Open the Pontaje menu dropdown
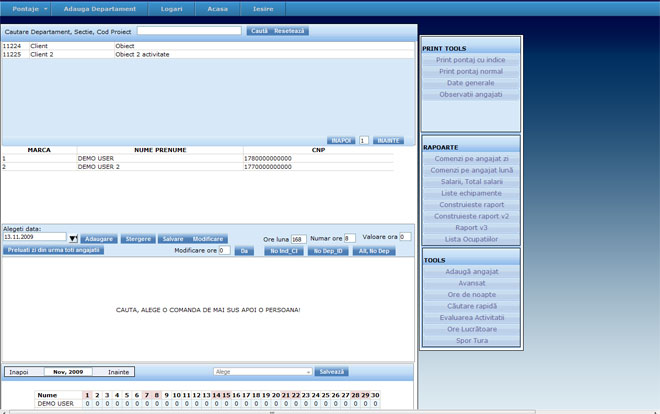The height and width of the screenshot is (414, 660). [x=29, y=9]
